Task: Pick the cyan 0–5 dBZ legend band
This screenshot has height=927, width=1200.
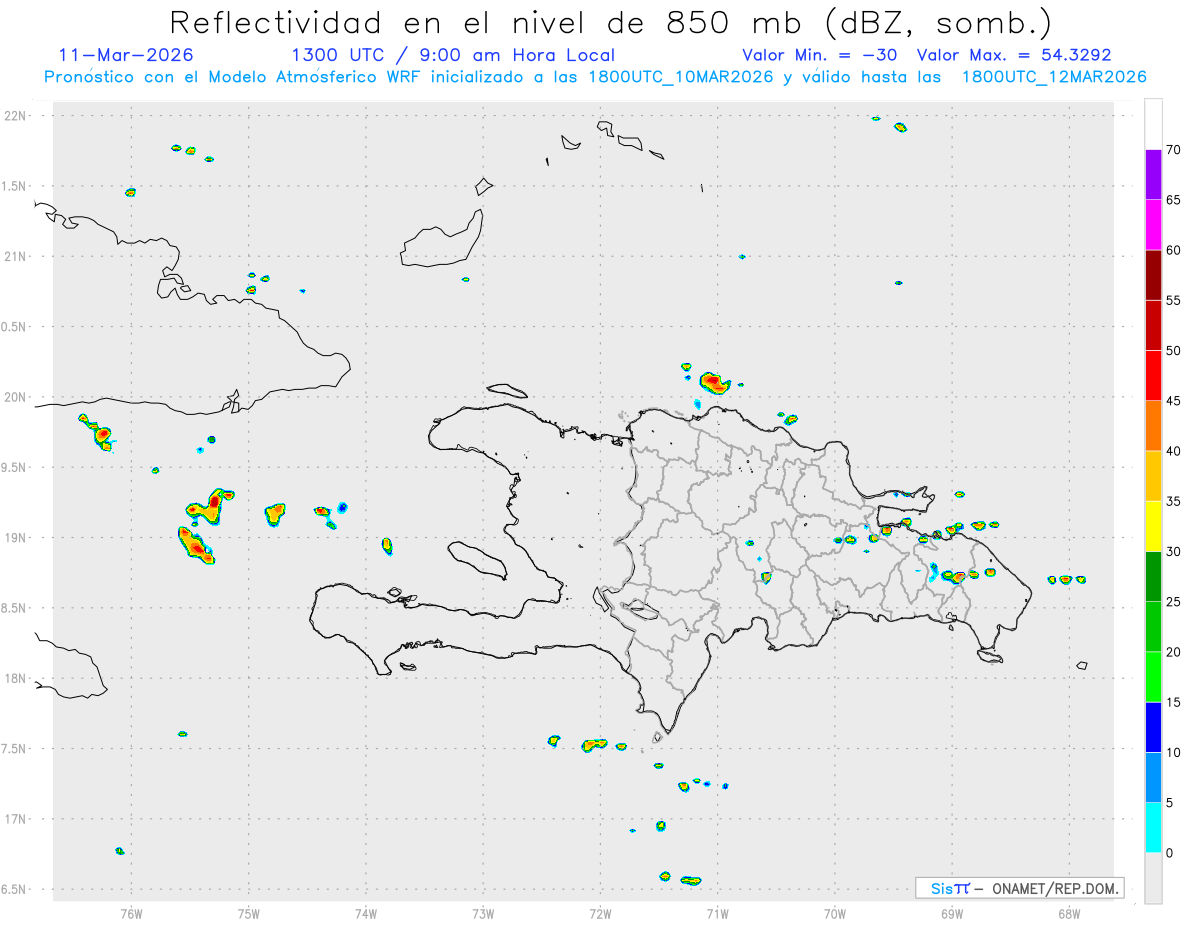Action: [x=1153, y=828]
